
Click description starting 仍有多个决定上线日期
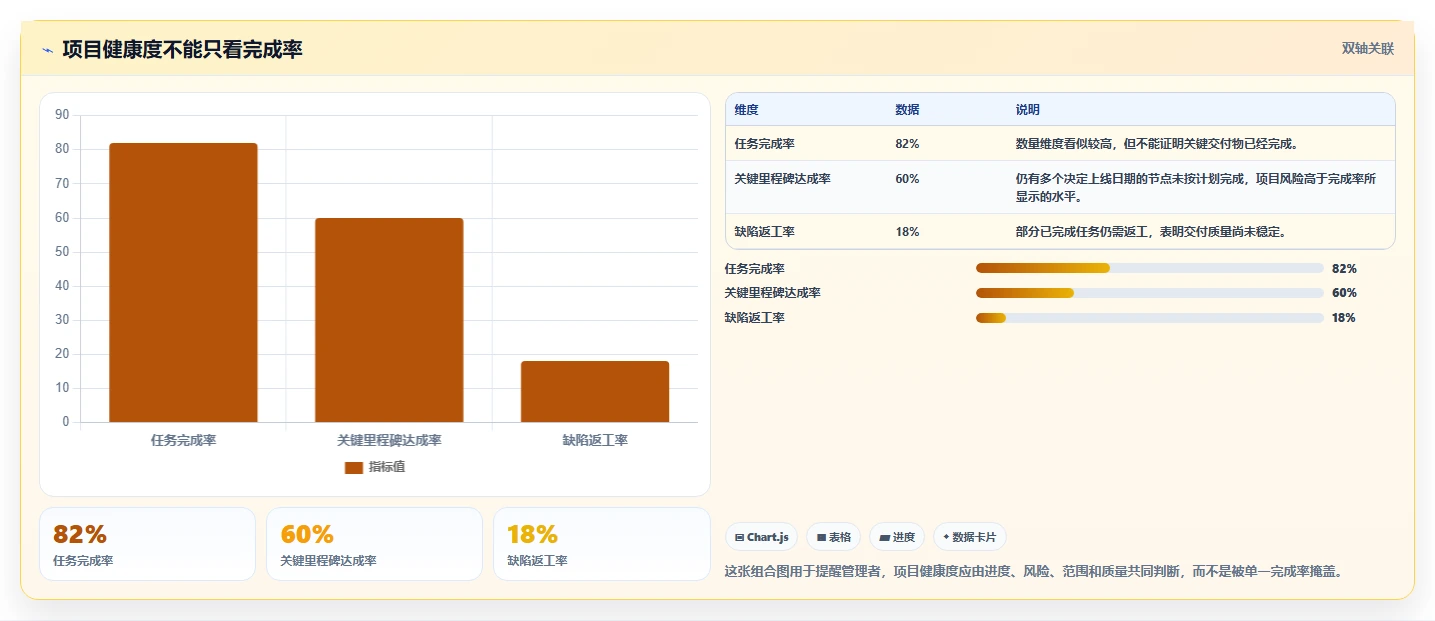tap(1196, 187)
